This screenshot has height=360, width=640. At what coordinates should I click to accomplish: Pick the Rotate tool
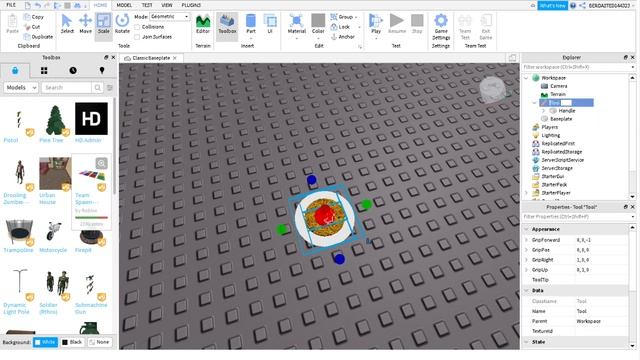pos(122,24)
